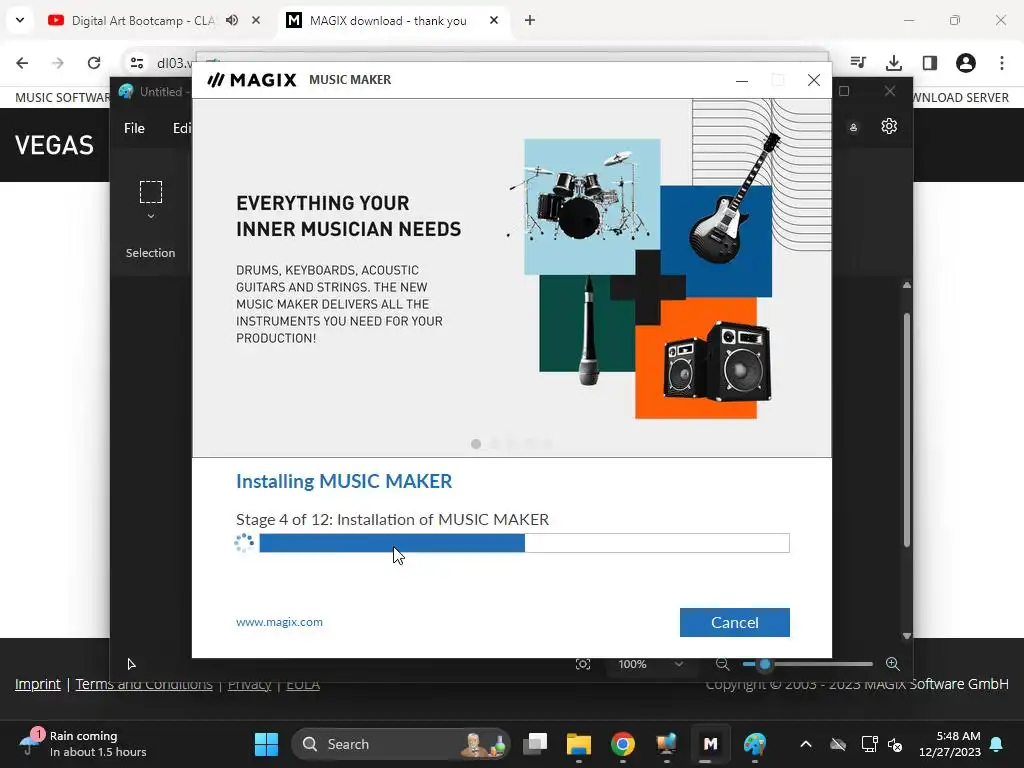Viewport: 1024px width, 768px height.
Task: Open the Windows Start menu
Action: 266,744
